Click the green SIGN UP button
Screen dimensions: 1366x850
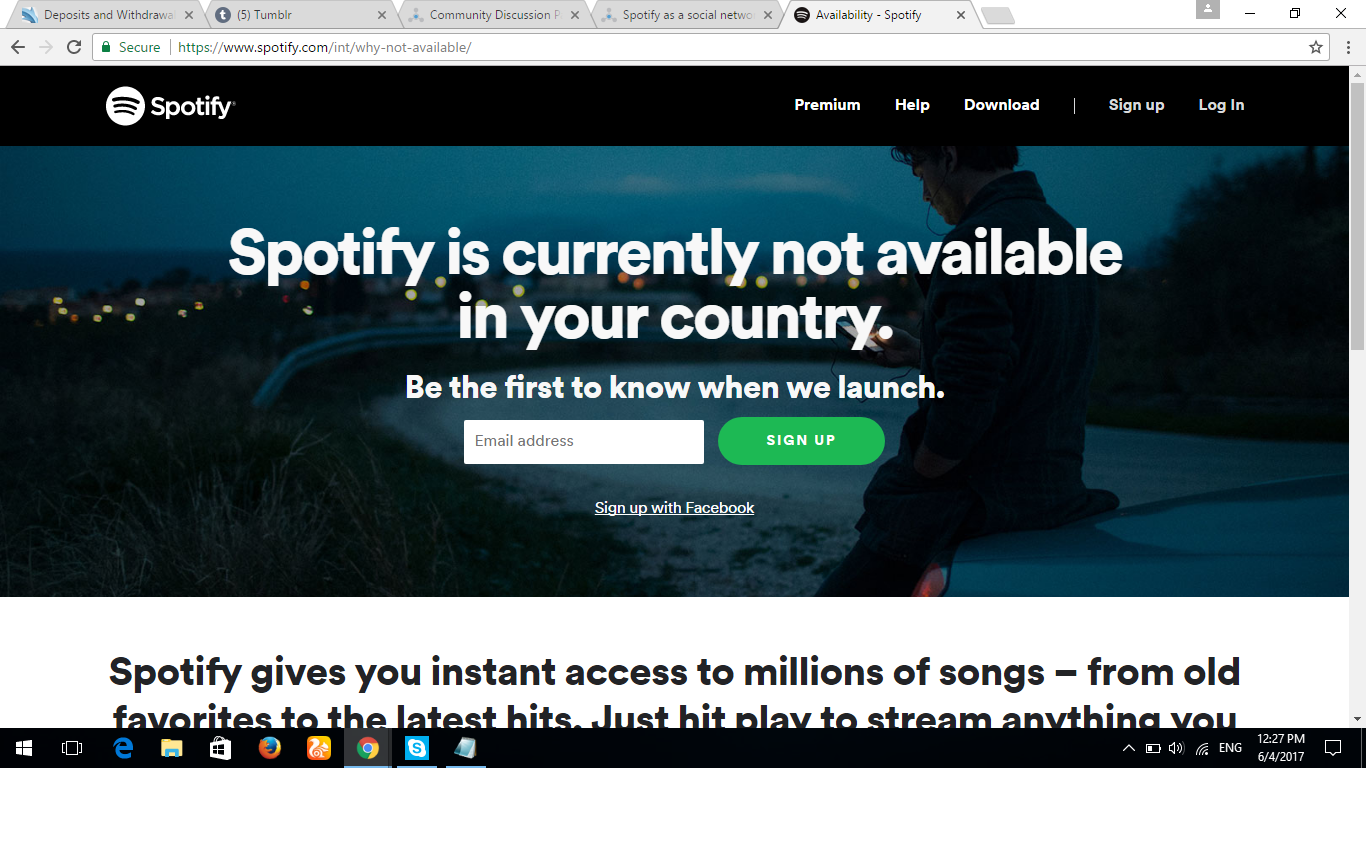(801, 441)
